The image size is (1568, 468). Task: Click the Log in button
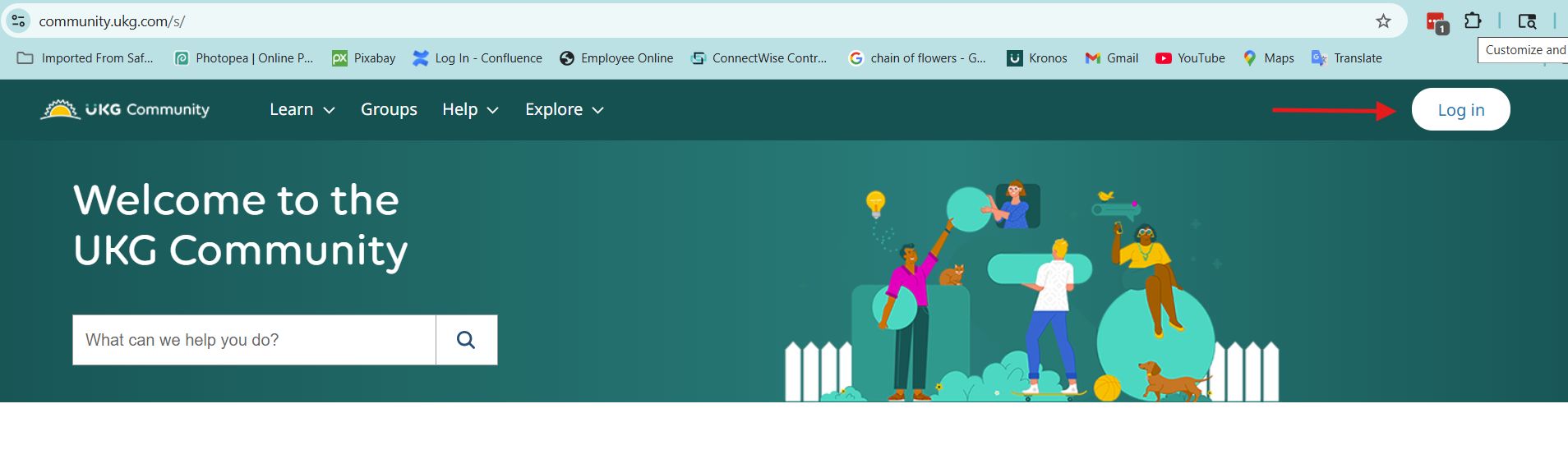coord(1460,109)
